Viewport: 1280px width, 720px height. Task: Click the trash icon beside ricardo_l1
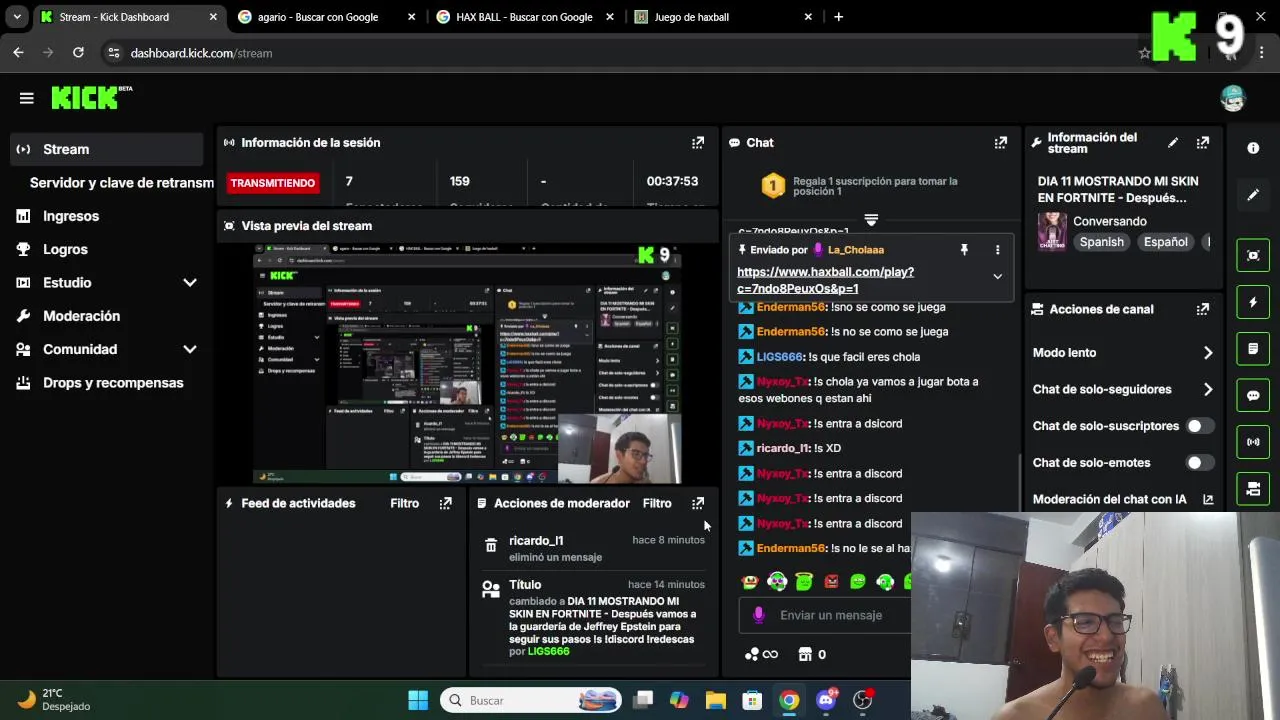click(x=491, y=545)
